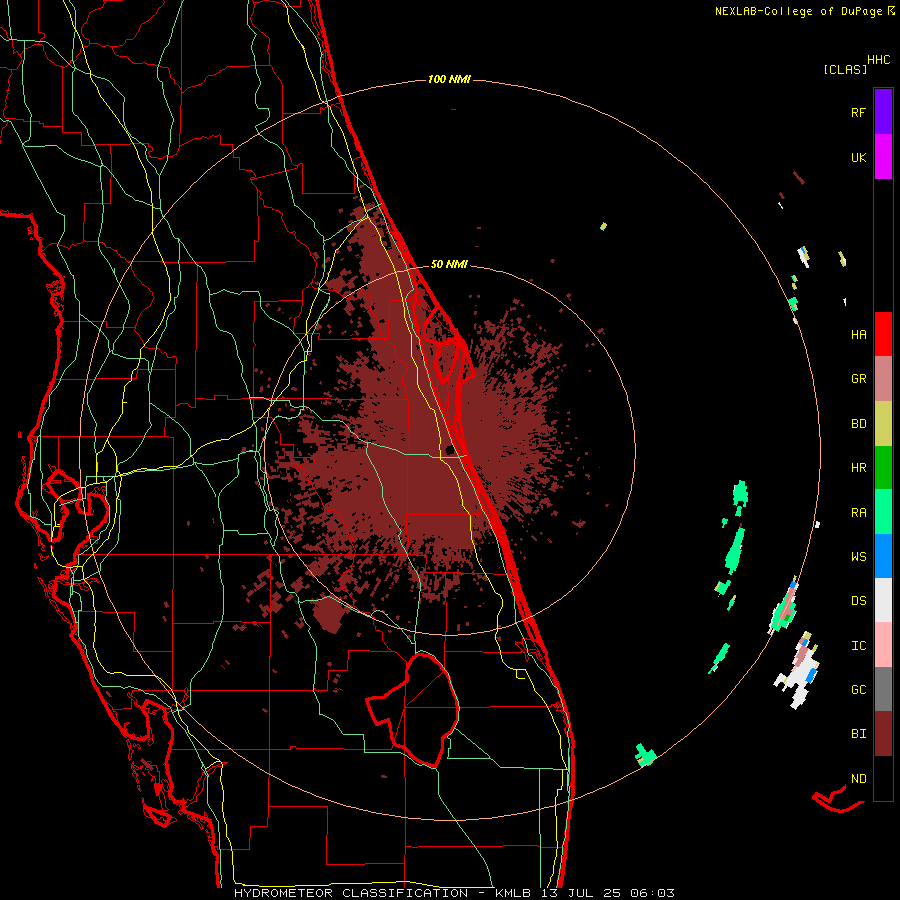Click the IC legend label
Viewport: 900px width, 900px height.
tap(858, 646)
